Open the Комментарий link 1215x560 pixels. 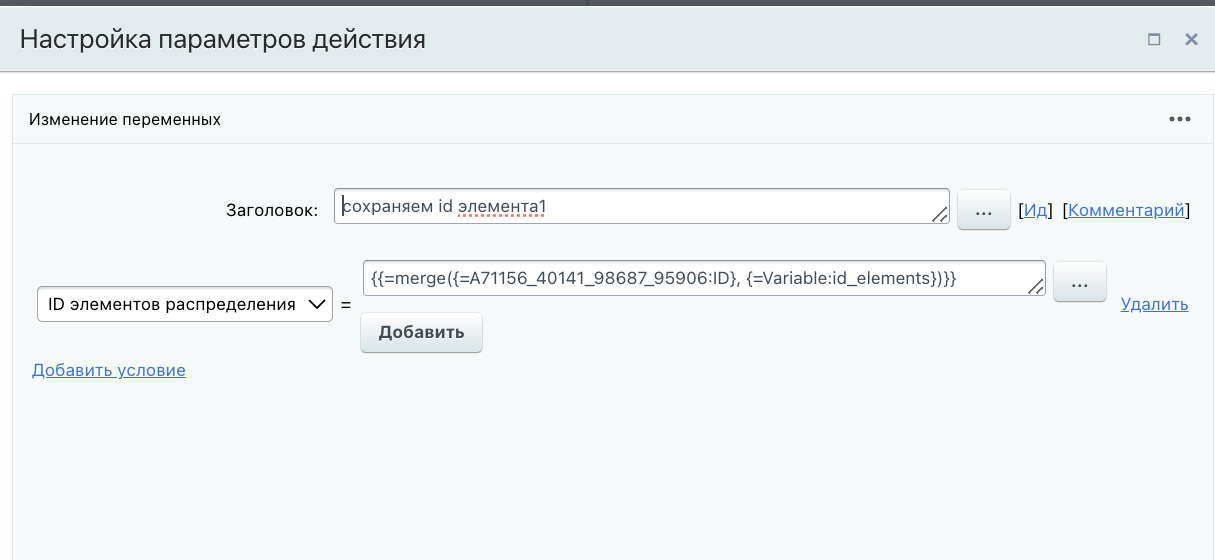pyautogui.click(x=1127, y=210)
